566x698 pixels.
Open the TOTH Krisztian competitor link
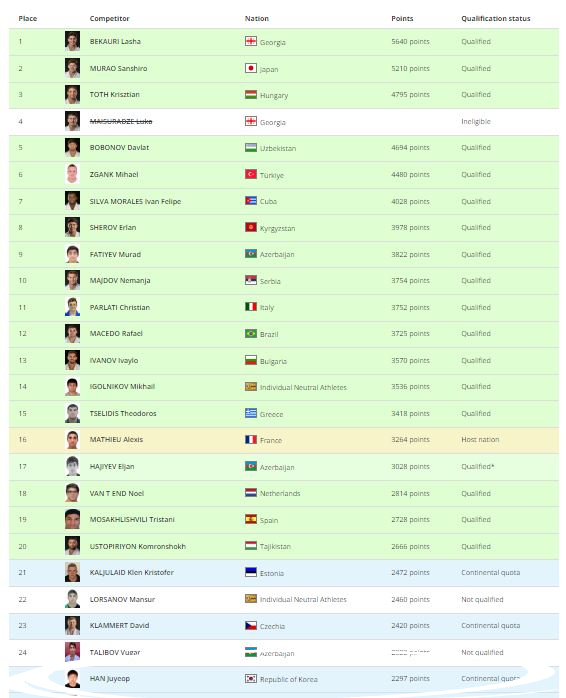(114, 94)
